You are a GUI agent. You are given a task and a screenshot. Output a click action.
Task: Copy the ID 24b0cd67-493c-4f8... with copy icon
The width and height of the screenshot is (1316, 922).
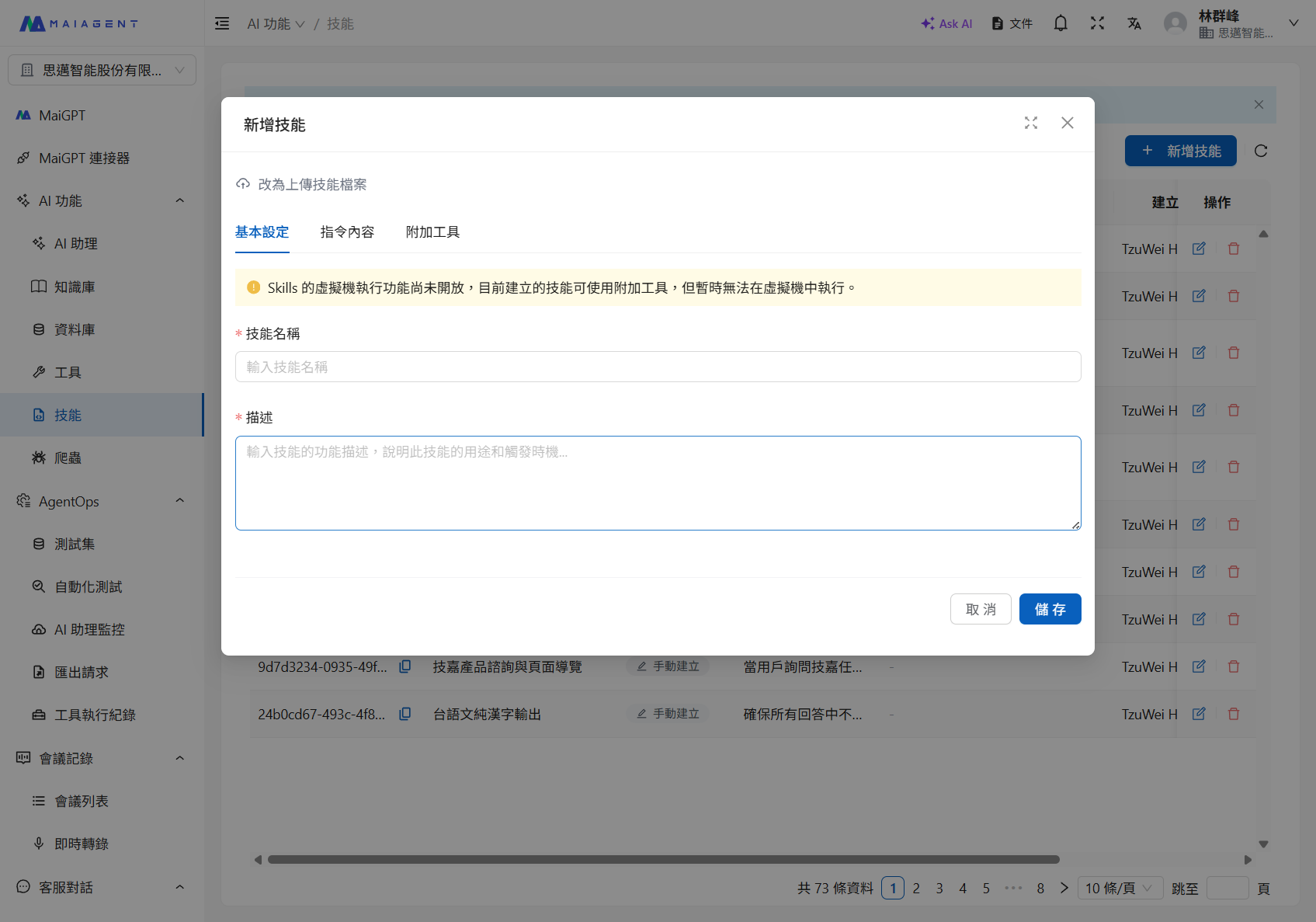(405, 714)
